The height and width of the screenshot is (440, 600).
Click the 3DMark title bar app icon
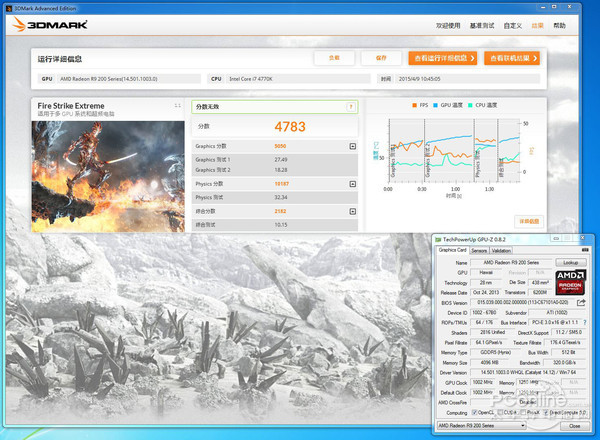(9, 8)
